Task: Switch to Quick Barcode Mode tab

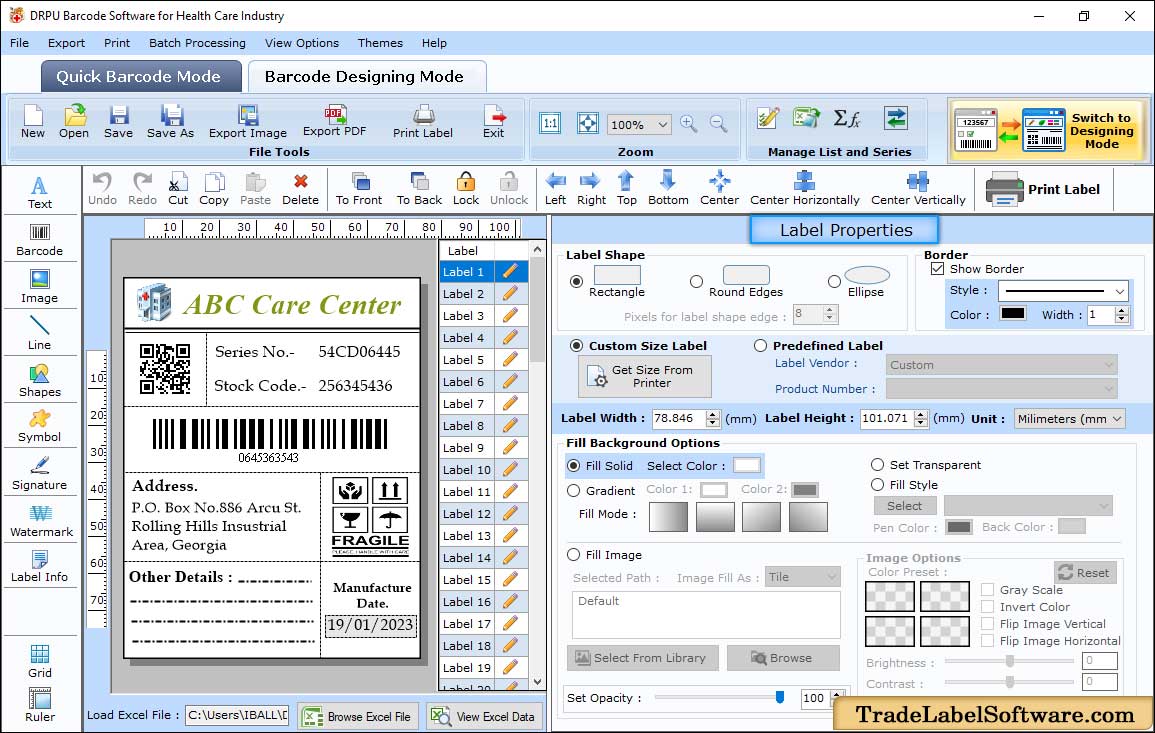Action: (141, 77)
